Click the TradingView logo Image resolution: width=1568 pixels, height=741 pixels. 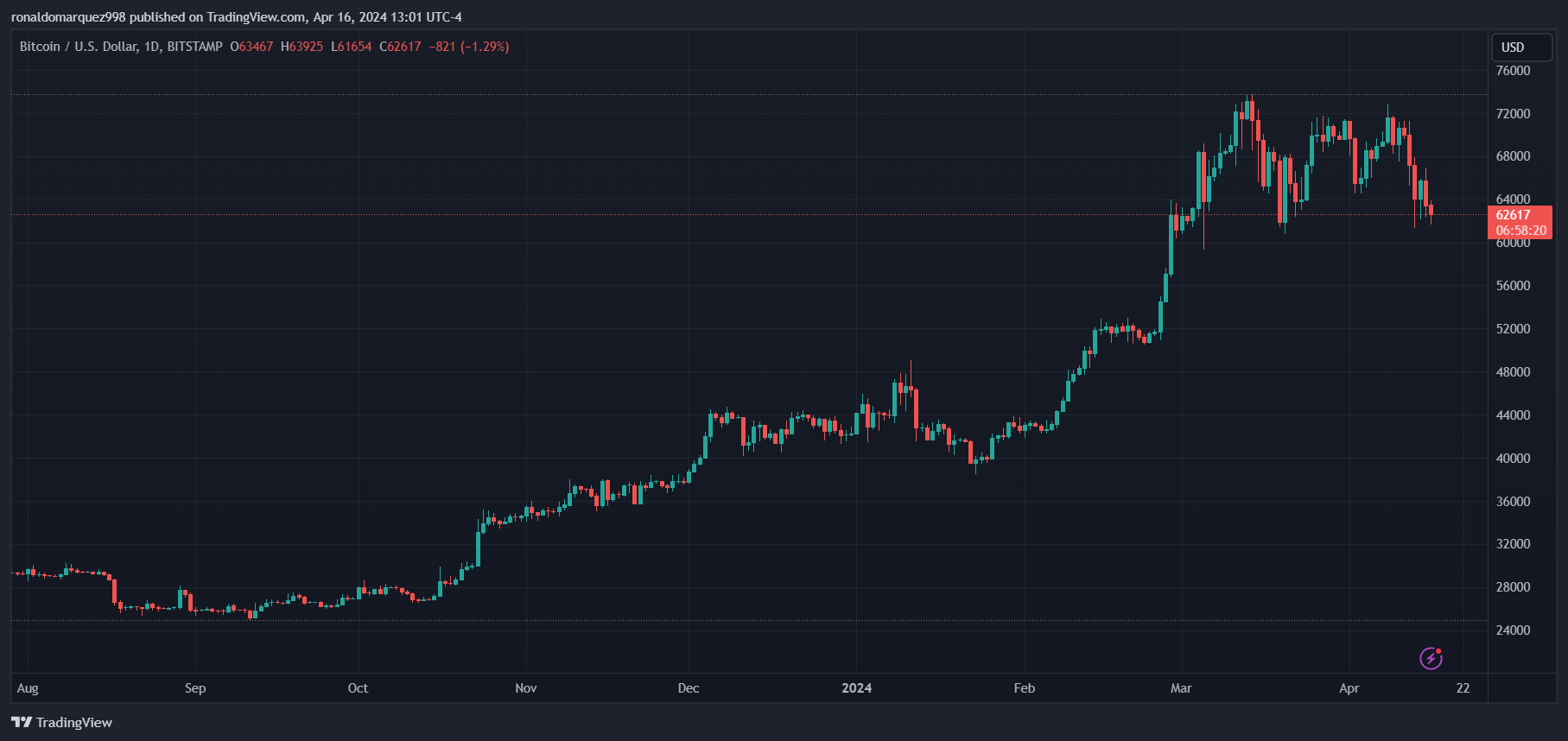tap(60, 722)
